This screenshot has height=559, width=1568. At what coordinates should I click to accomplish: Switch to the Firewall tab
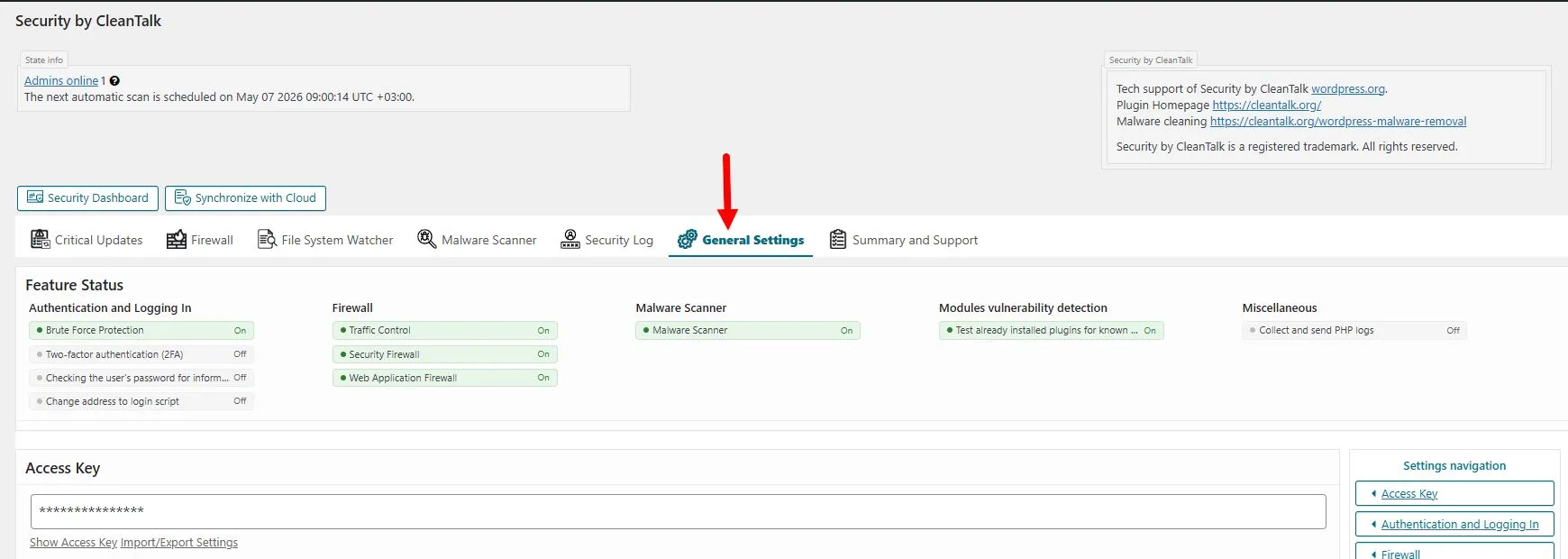coord(200,239)
